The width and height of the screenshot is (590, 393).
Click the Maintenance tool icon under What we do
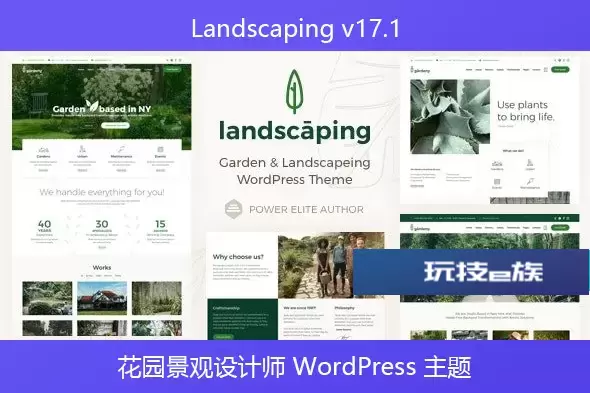click(530, 181)
